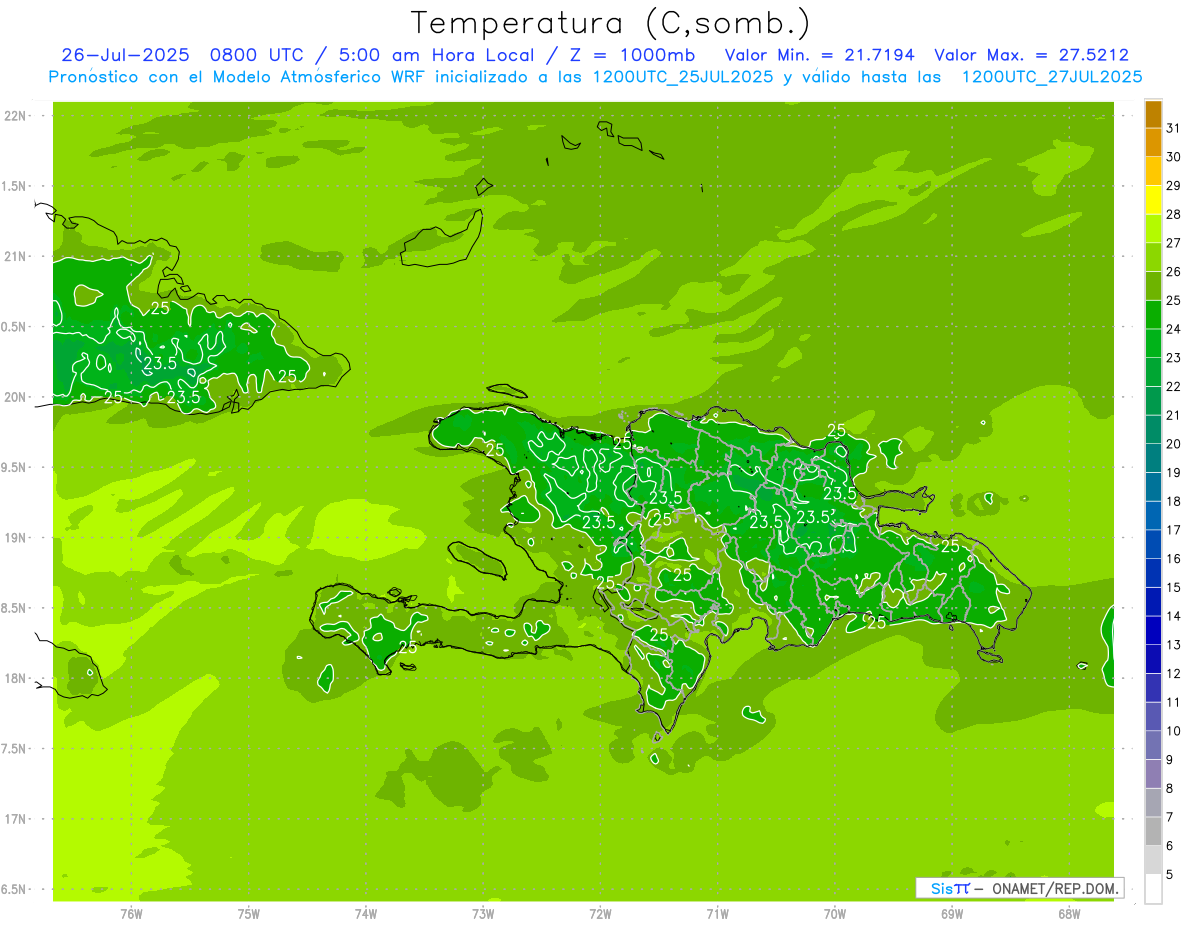1200x927 pixels.
Task: Click the '20N' latitude axis label
Action: tap(15, 397)
